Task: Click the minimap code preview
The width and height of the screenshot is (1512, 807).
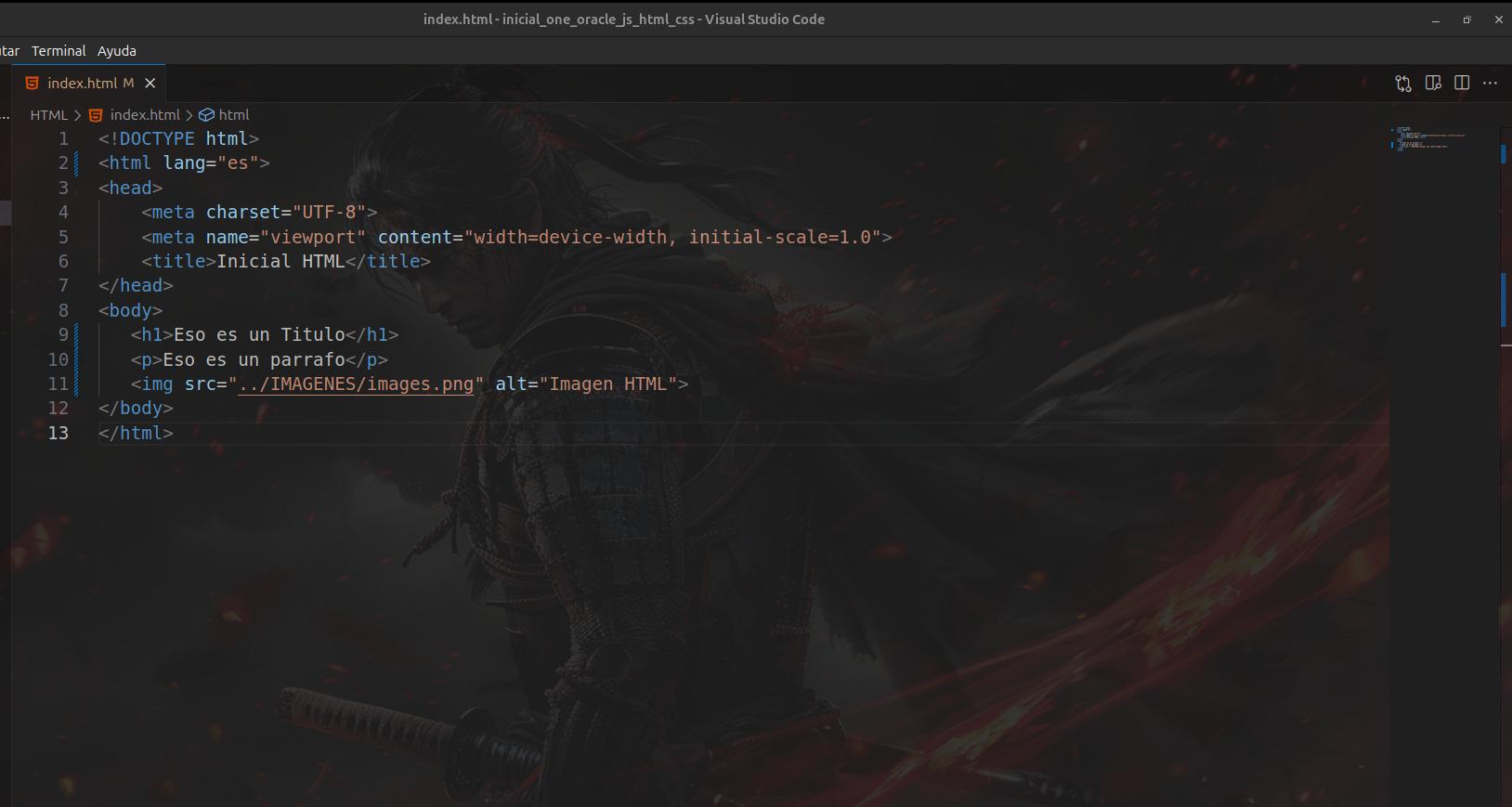Action: click(1430, 139)
